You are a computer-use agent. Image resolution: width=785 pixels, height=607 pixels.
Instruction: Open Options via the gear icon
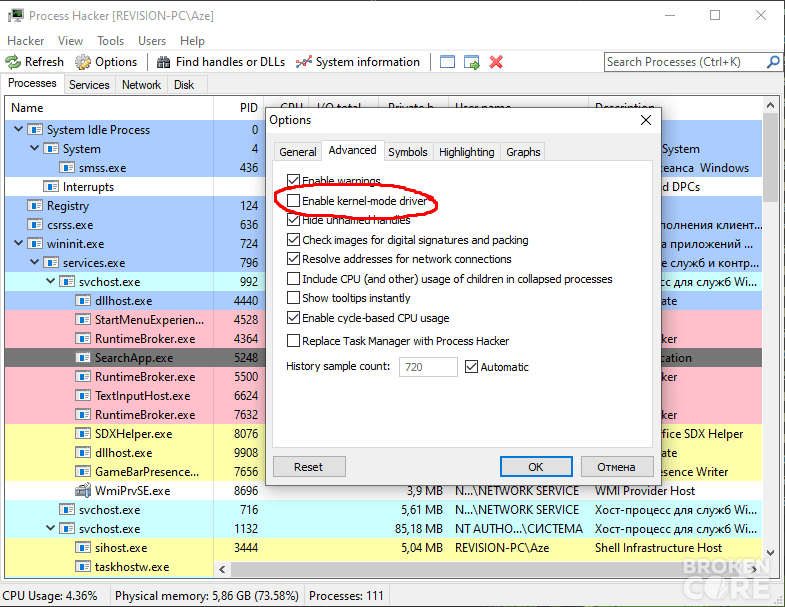83,62
